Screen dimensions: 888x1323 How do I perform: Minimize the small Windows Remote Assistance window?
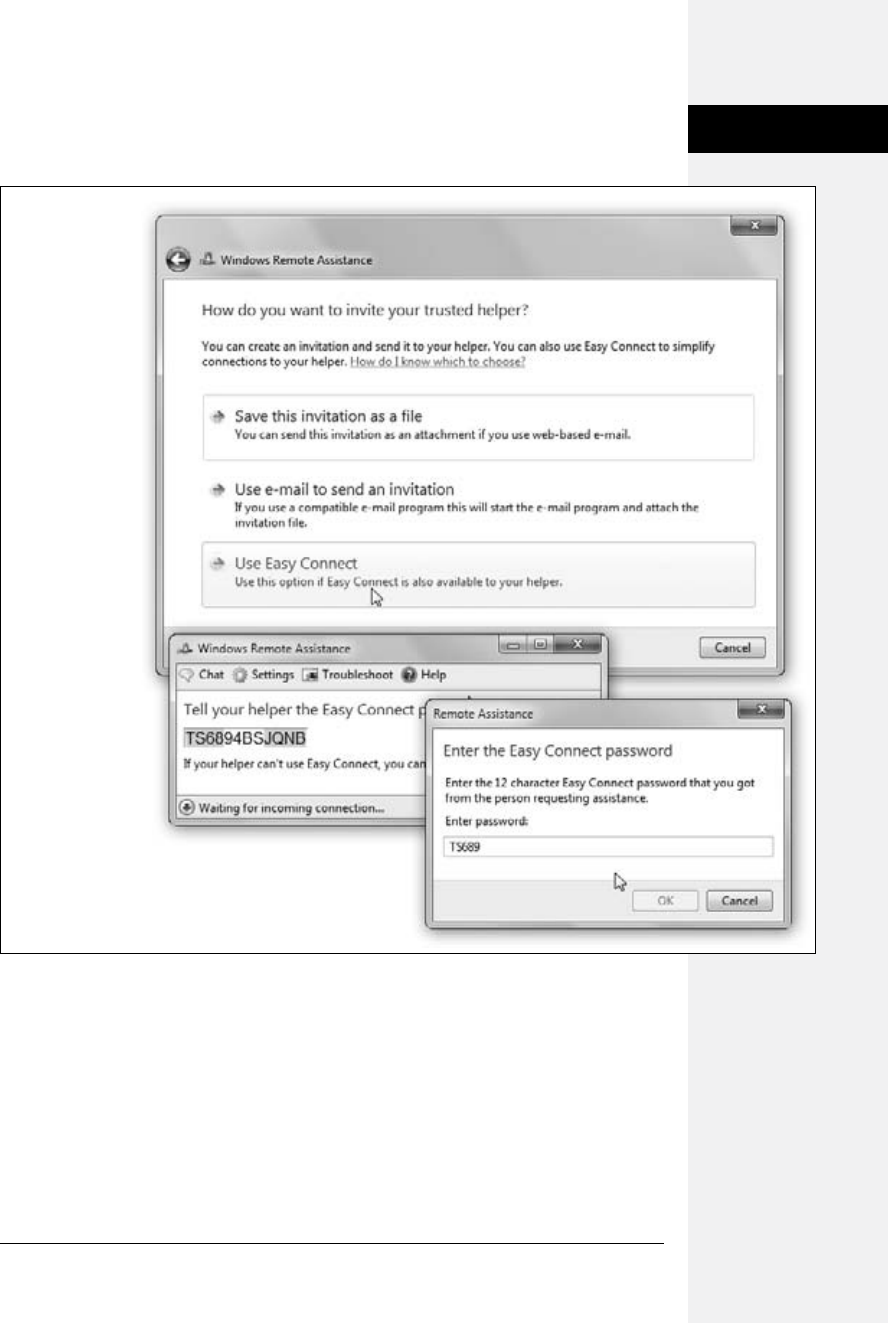click(x=513, y=646)
